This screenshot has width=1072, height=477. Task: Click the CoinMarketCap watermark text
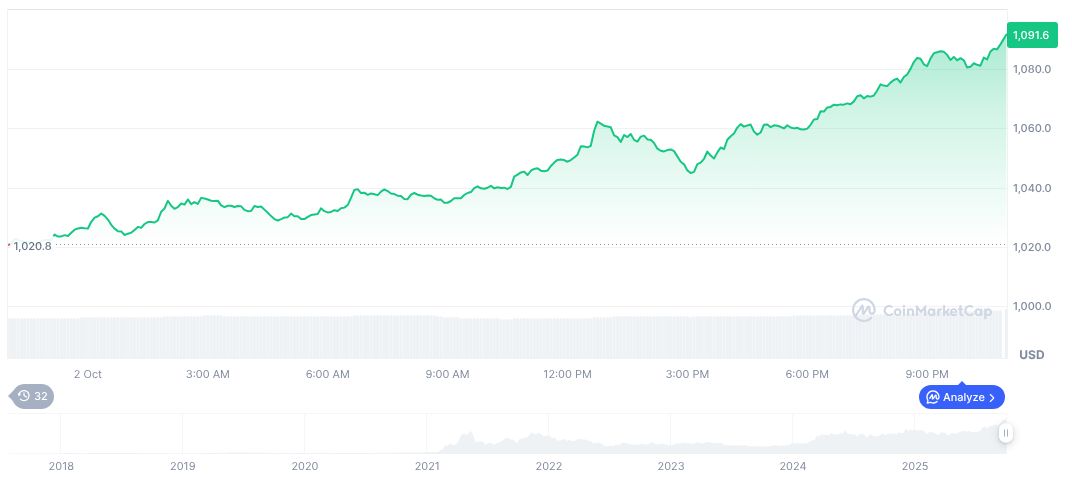coord(937,311)
